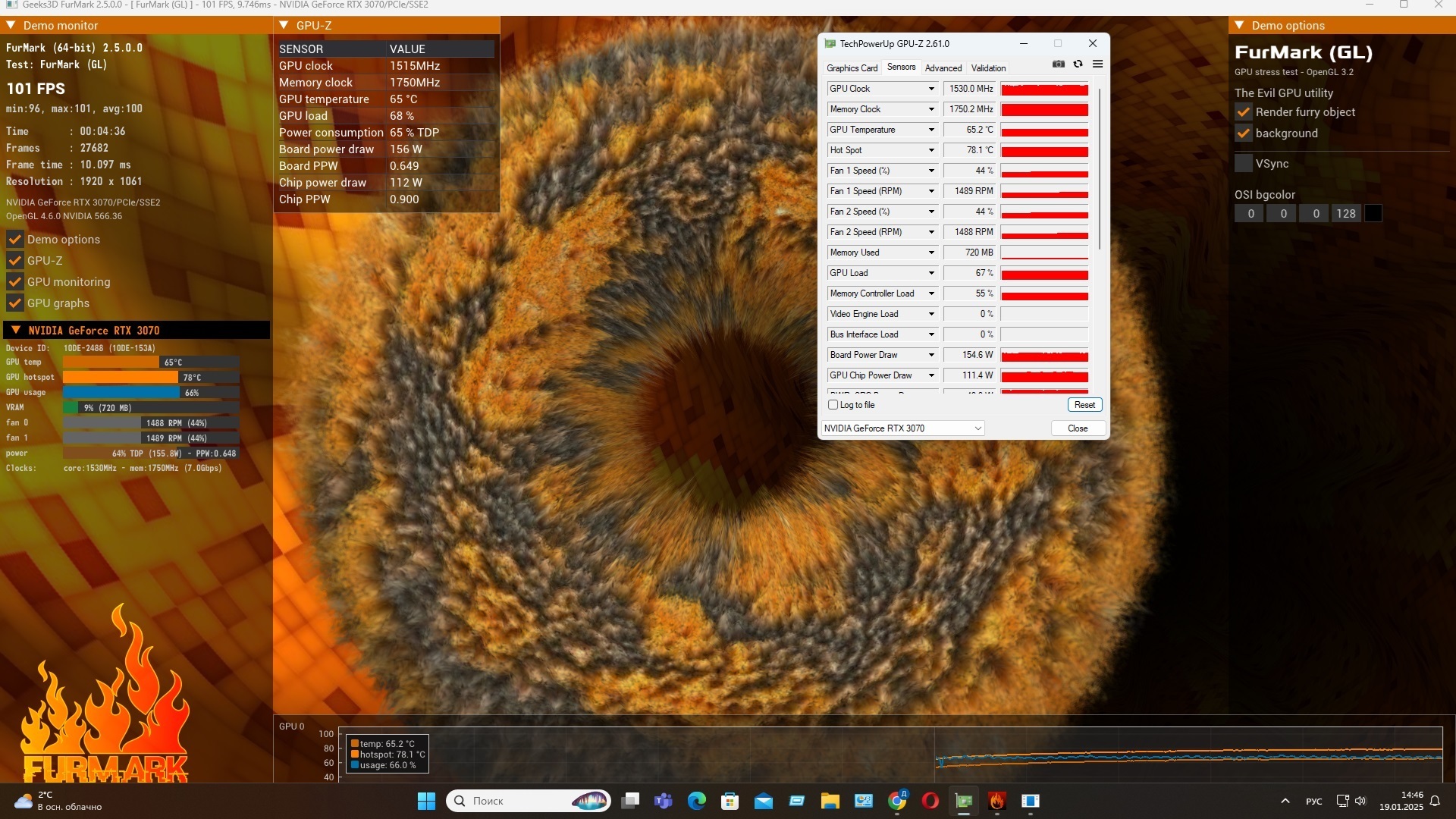Viewport: 1456px width, 819px height.
Task: Open Opera browser from the taskbar
Action: [x=930, y=801]
